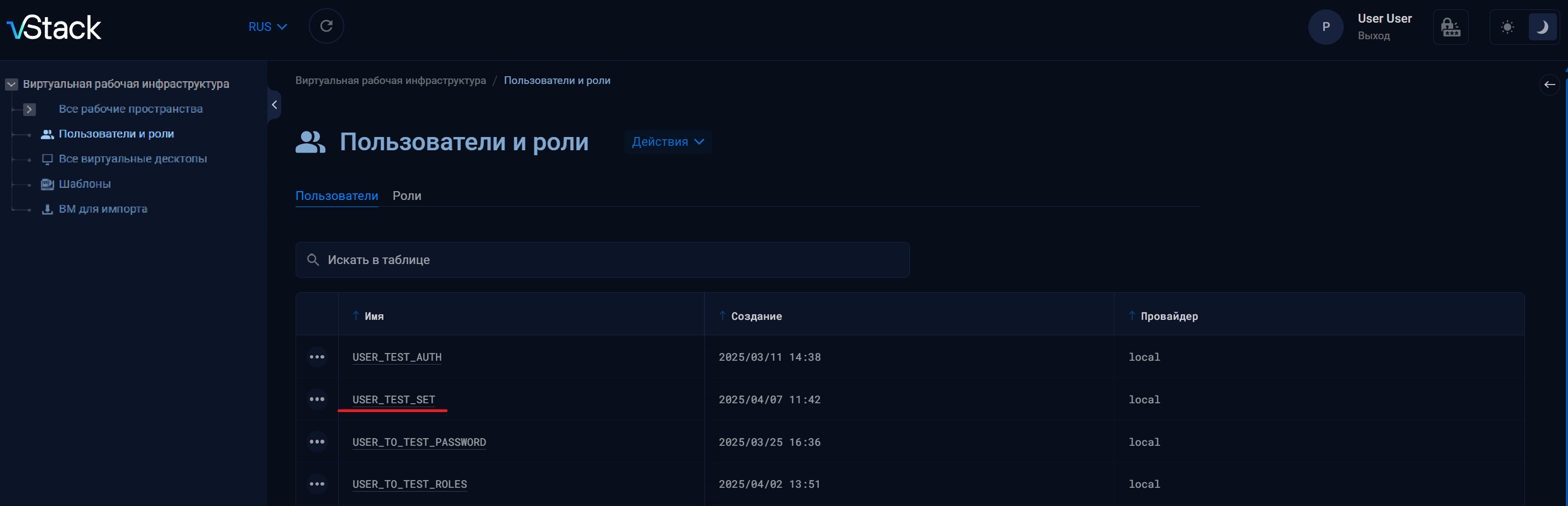Open three-dot menu for USER_TEST_SET
This screenshot has height=506, width=1568.
point(317,399)
